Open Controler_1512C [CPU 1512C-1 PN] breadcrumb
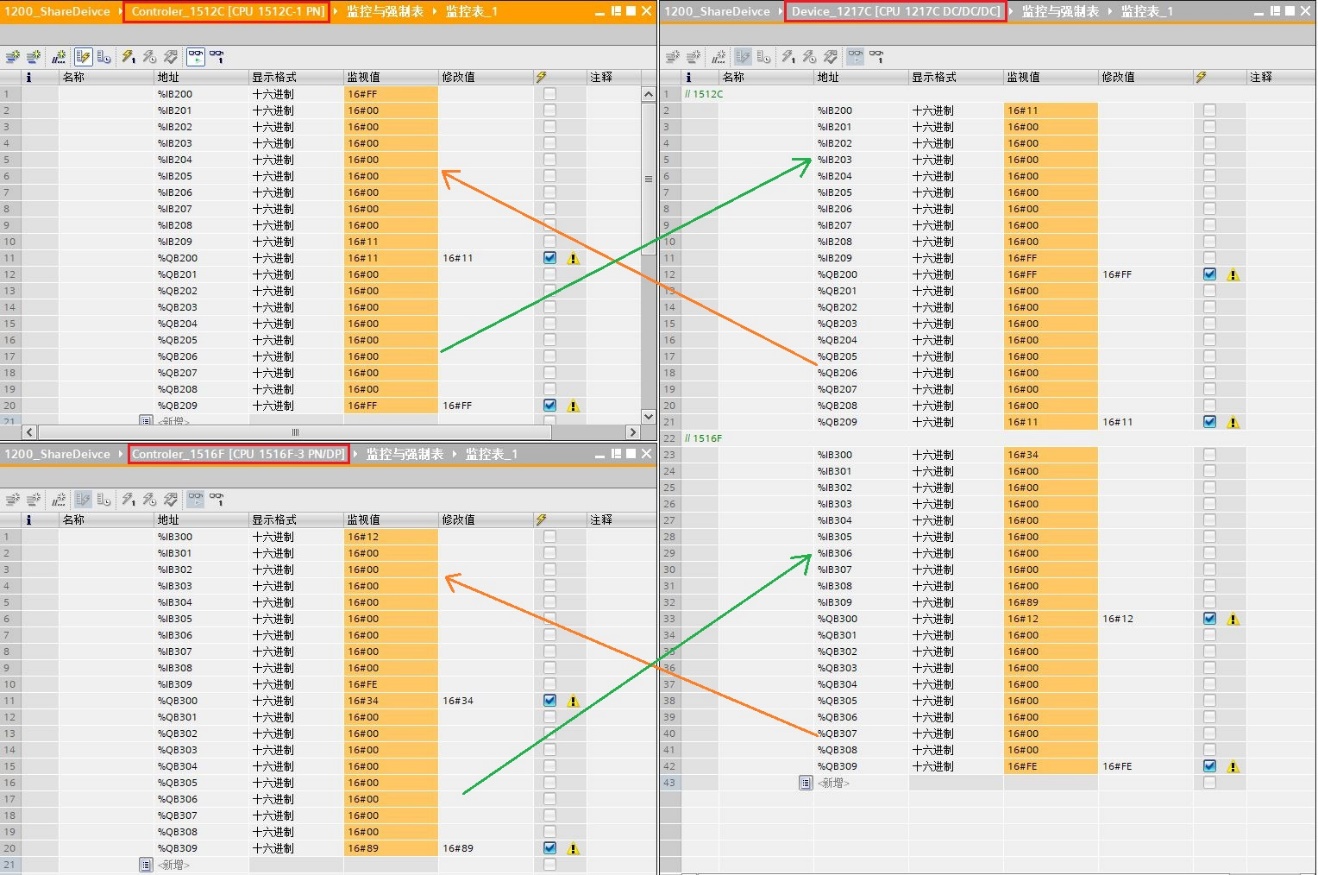1318x875 pixels. pos(226,11)
